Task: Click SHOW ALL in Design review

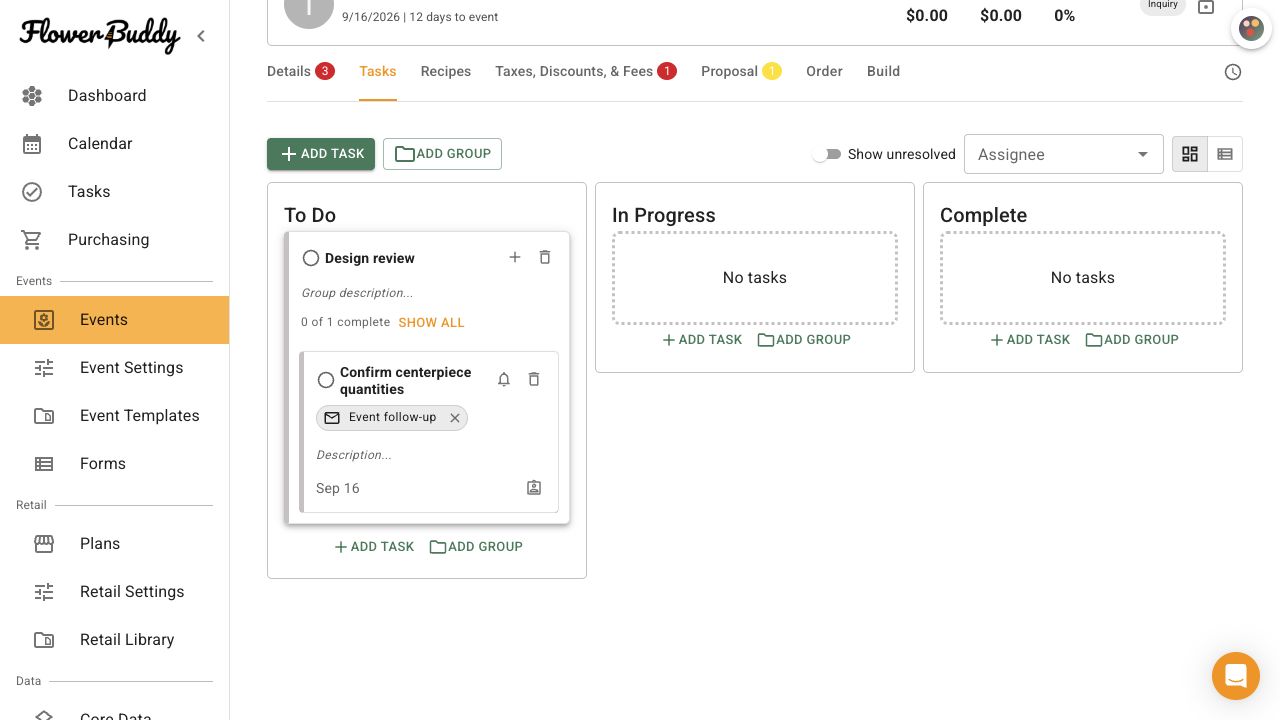Action: pyautogui.click(x=432, y=322)
